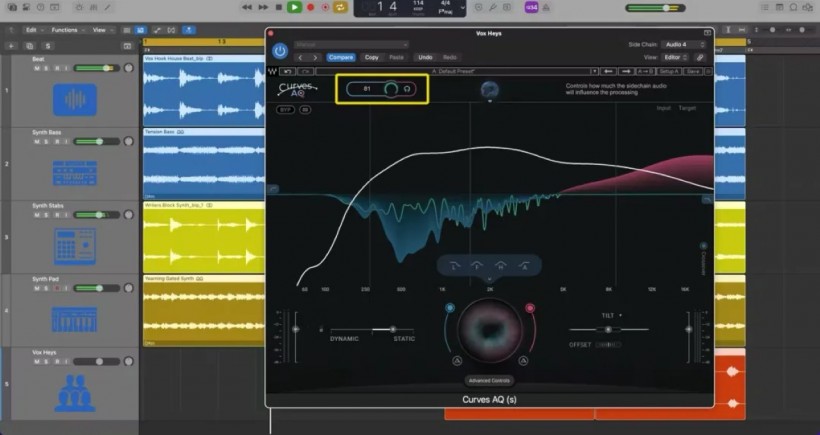
Task: Toggle the Metronome icon
Action: (x=545, y=7)
